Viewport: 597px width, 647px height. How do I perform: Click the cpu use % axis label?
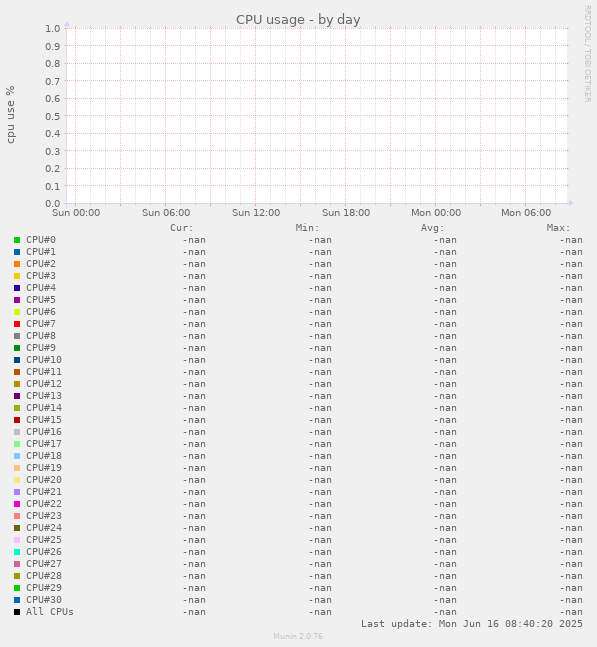pos(10,115)
